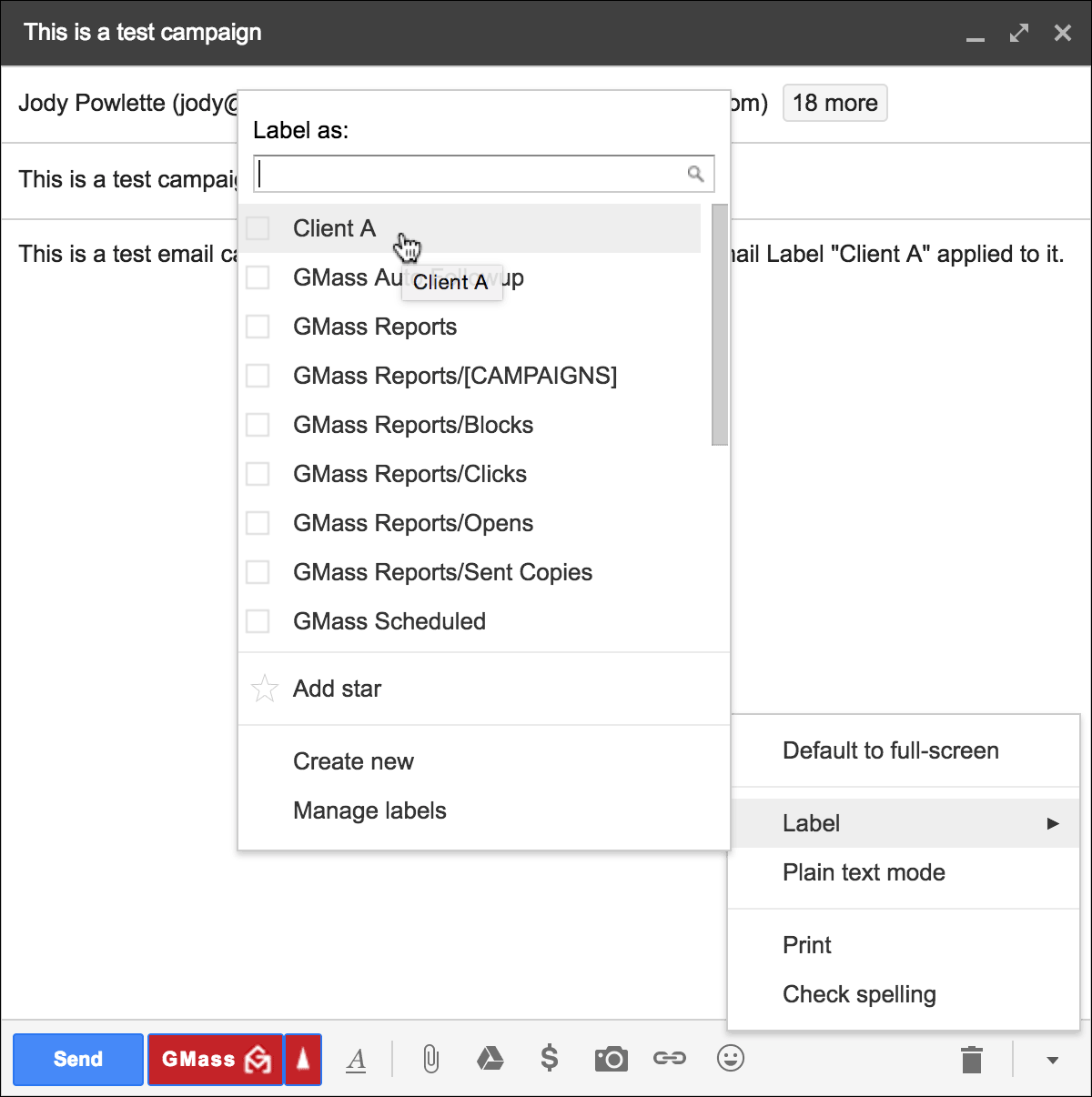Click the label list scrollbar

[720, 325]
